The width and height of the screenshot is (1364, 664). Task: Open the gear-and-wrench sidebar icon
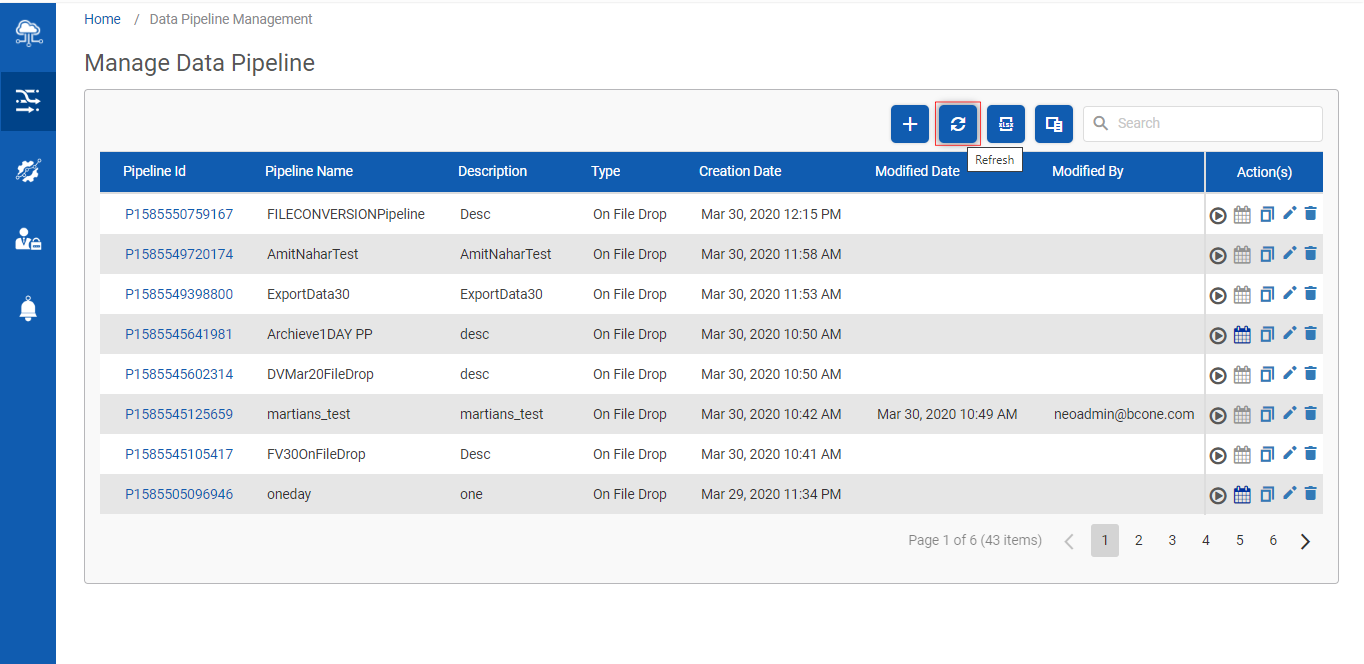click(x=28, y=170)
